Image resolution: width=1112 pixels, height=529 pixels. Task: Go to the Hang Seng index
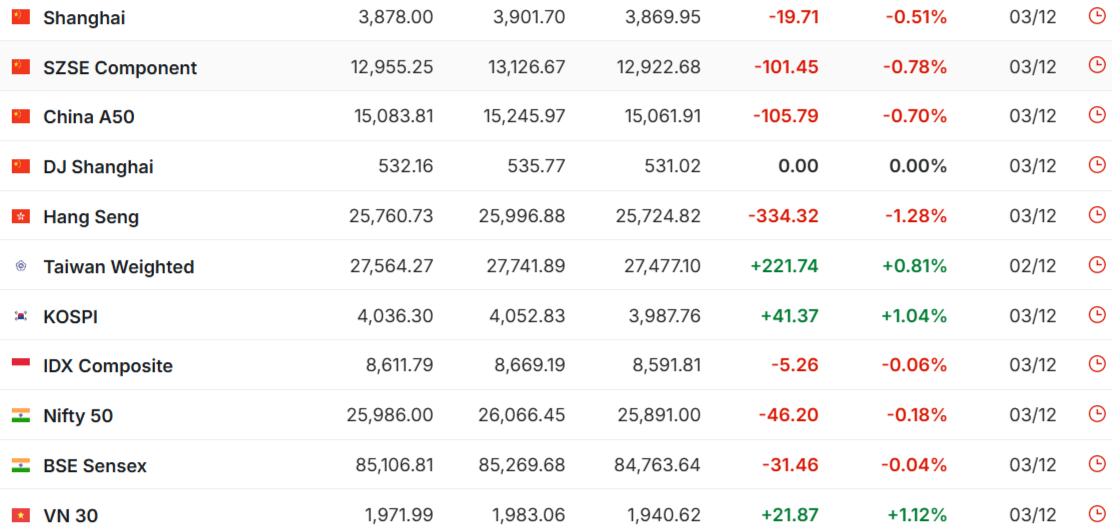click(91, 217)
